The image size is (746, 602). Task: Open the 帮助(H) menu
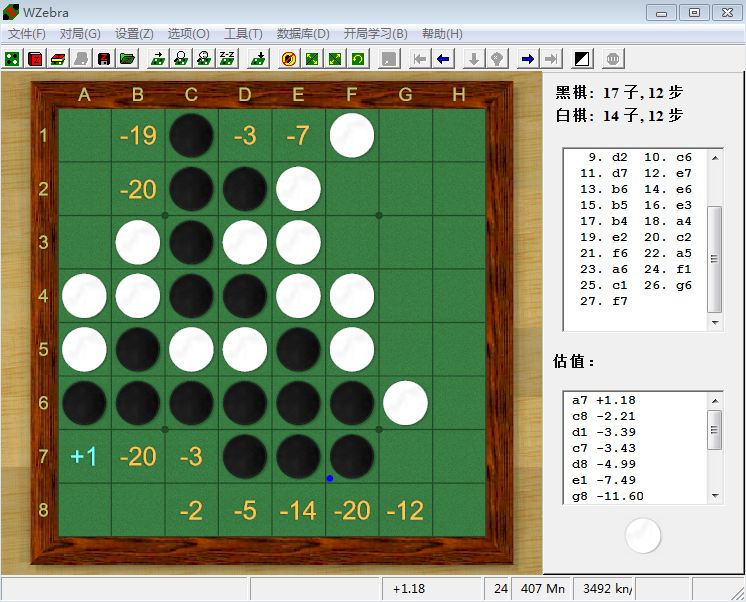[x=442, y=34]
